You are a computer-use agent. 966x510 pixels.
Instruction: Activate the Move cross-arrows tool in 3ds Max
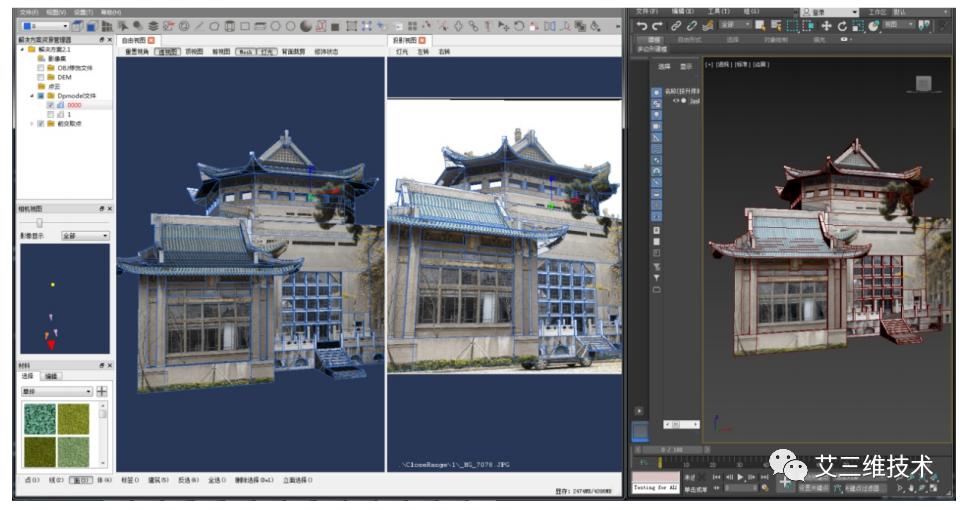[x=826, y=26]
